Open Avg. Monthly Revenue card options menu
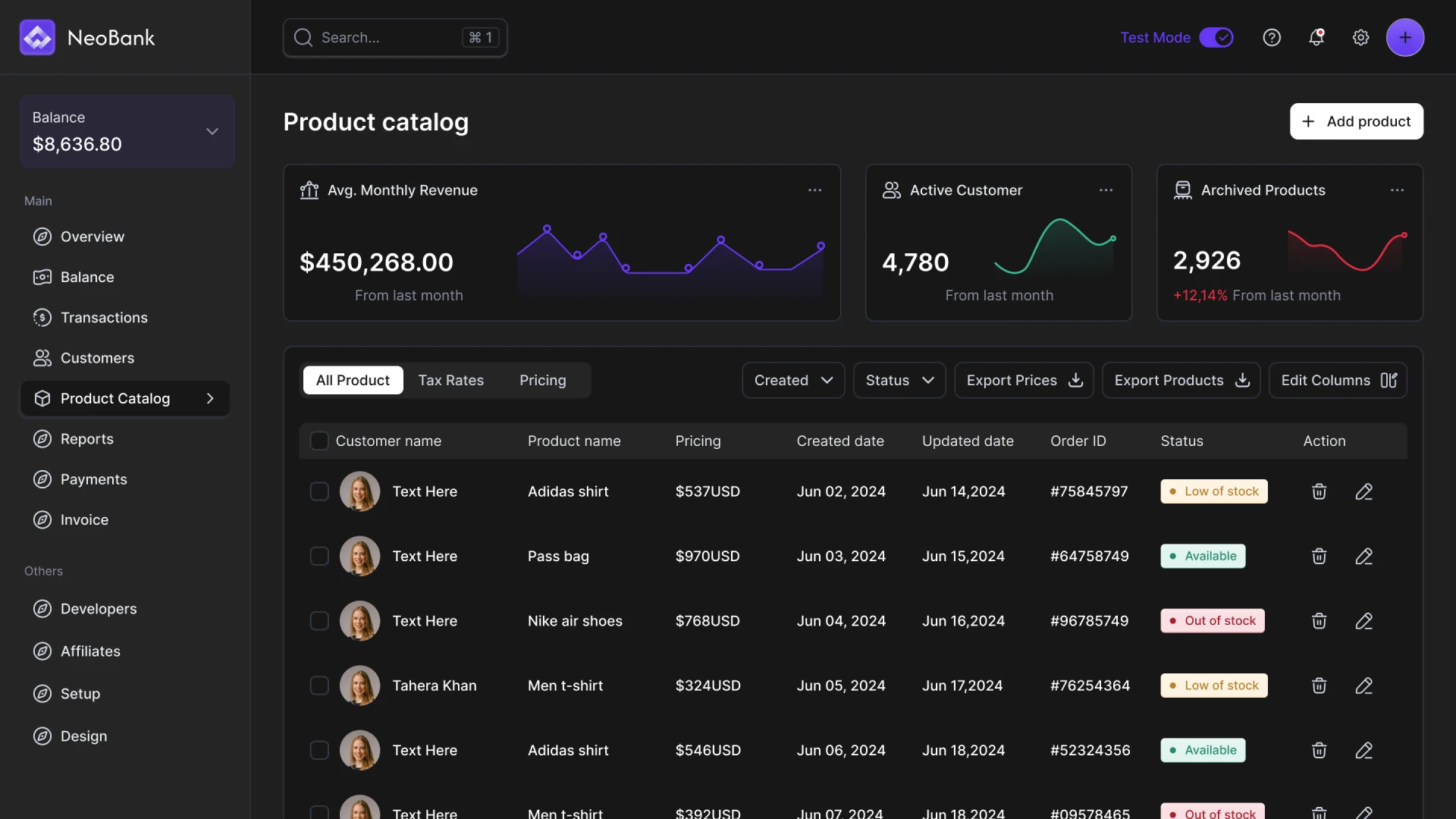 click(x=814, y=190)
